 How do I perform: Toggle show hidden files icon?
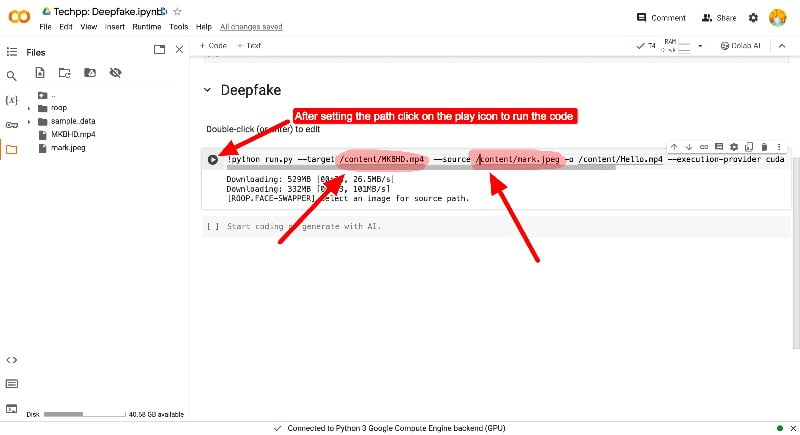[115, 73]
